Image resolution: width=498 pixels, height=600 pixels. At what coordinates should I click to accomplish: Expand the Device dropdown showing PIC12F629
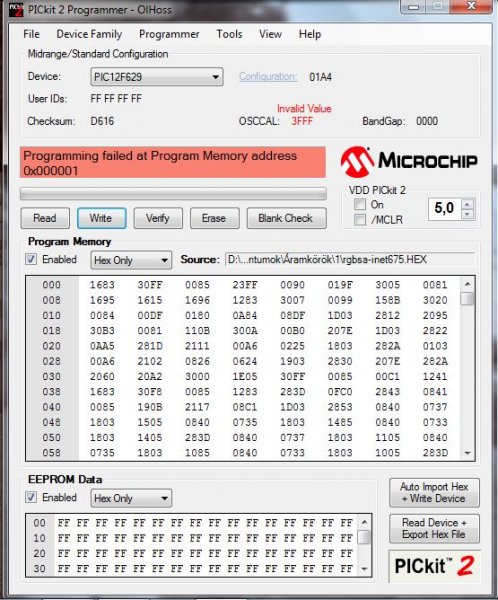point(157,77)
